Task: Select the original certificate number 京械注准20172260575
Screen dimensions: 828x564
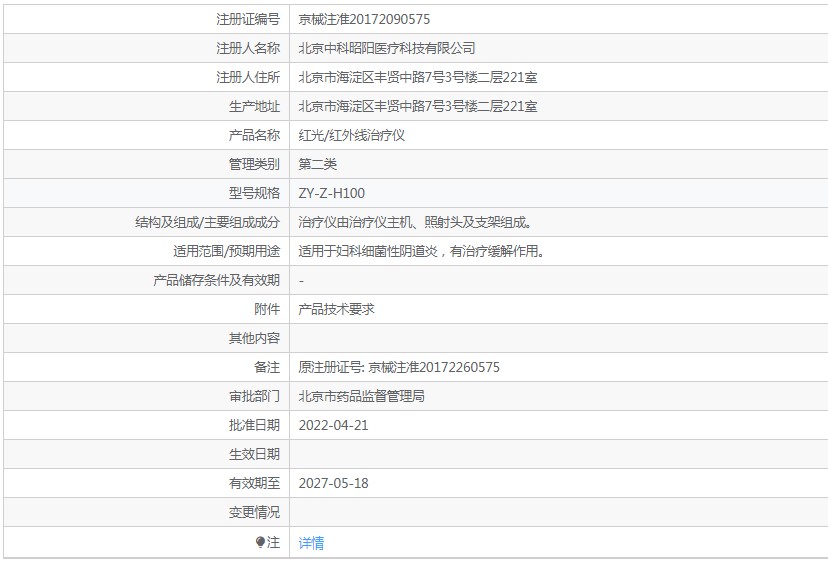Action: tap(434, 368)
